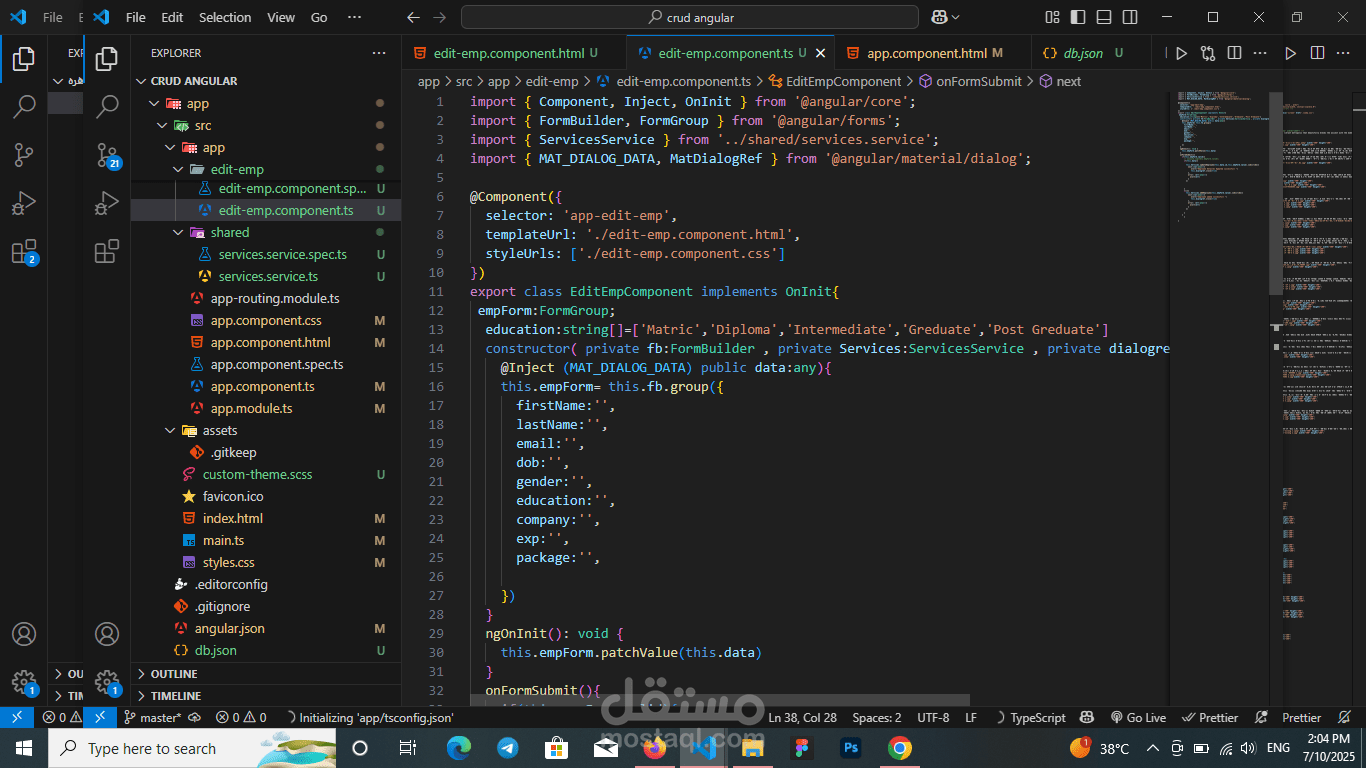Open Manage gear in front window activity bar

point(107,682)
